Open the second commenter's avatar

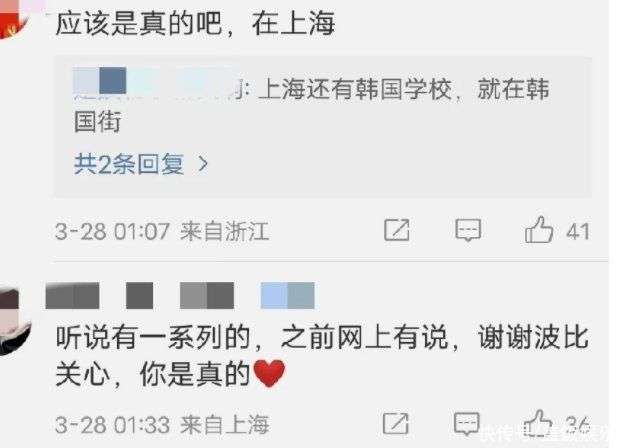(x=15, y=321)
